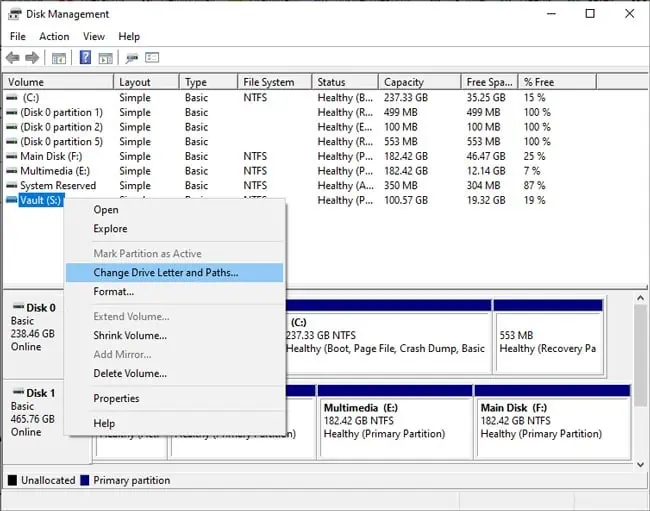The height and width of the screenshot is (511, 650).
Task: Select the Main Disk (F:) volume row
Action: click(x=301, y=156)
